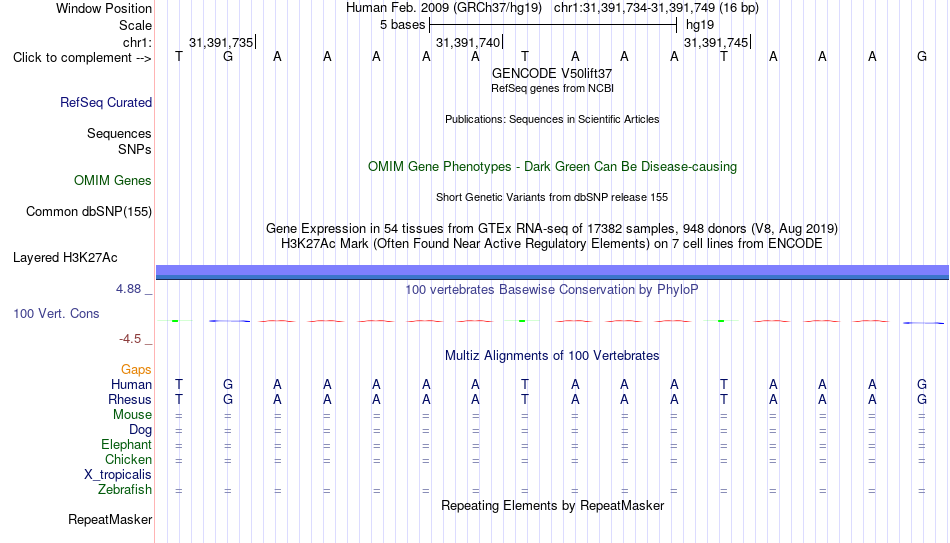
Task: Click the GENCODE V50lift37 track title
Action: [552, 73]
